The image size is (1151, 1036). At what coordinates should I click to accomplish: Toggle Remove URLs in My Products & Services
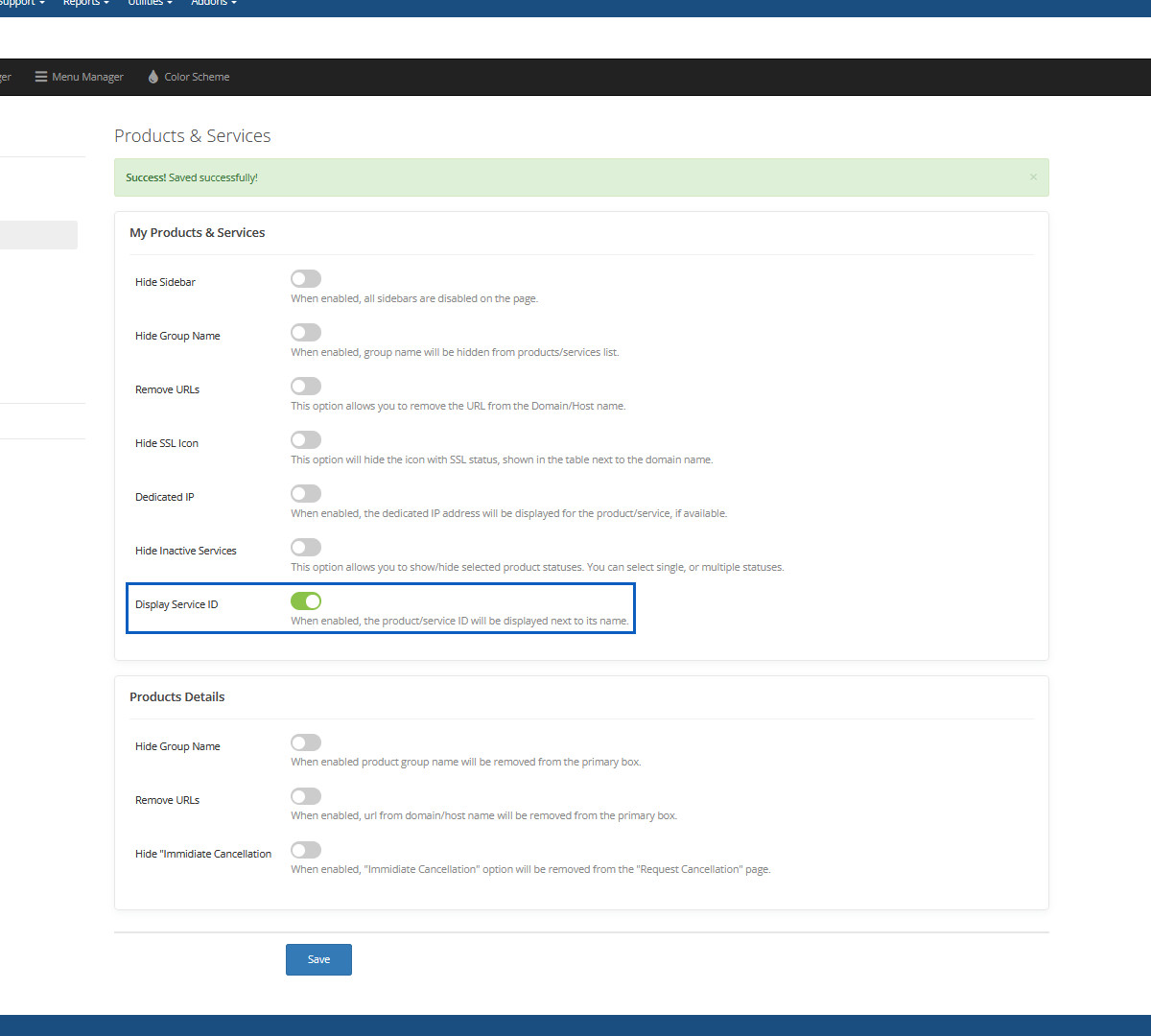point(306,387)
